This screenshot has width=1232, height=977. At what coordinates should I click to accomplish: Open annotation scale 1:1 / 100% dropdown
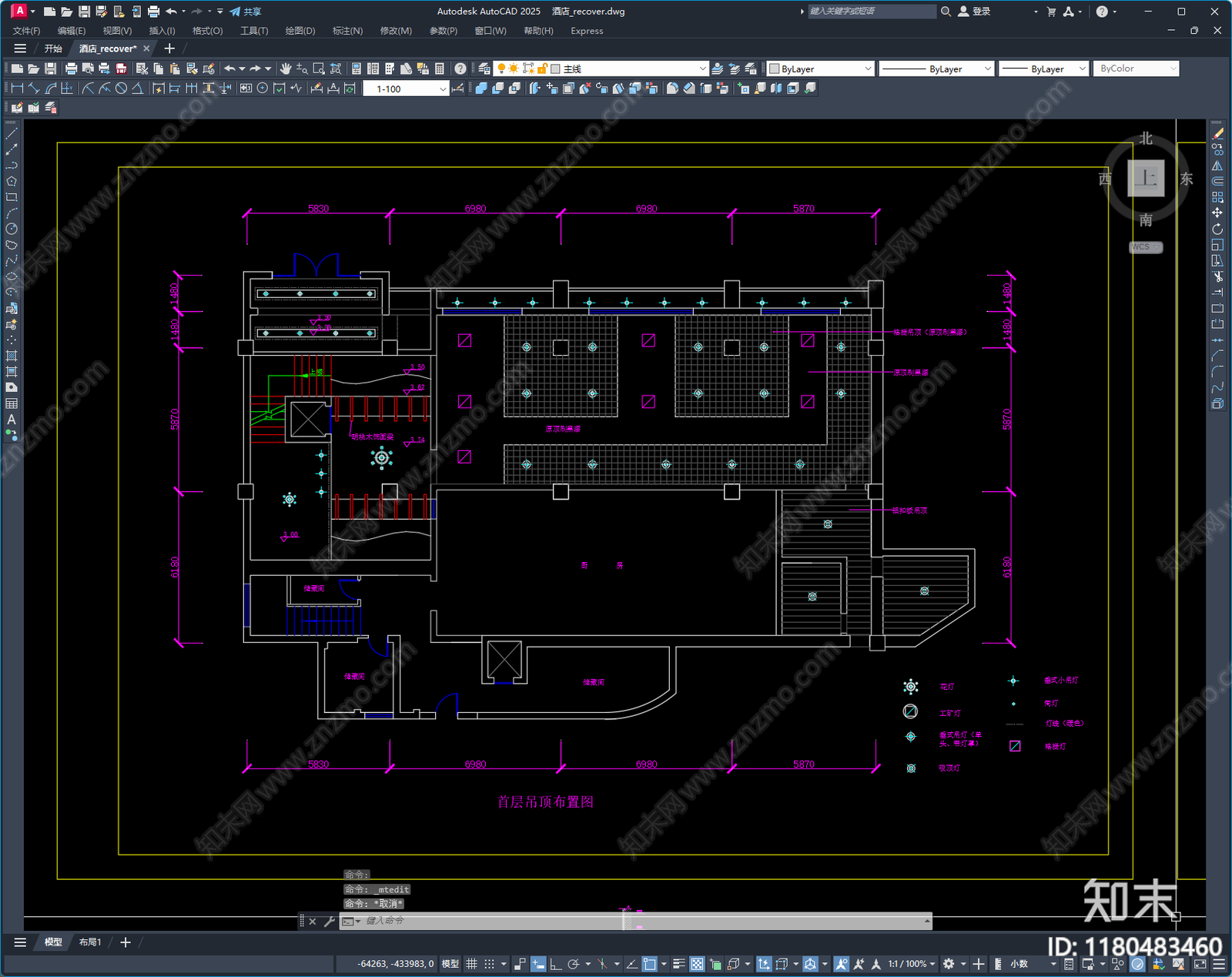[912, 964]
